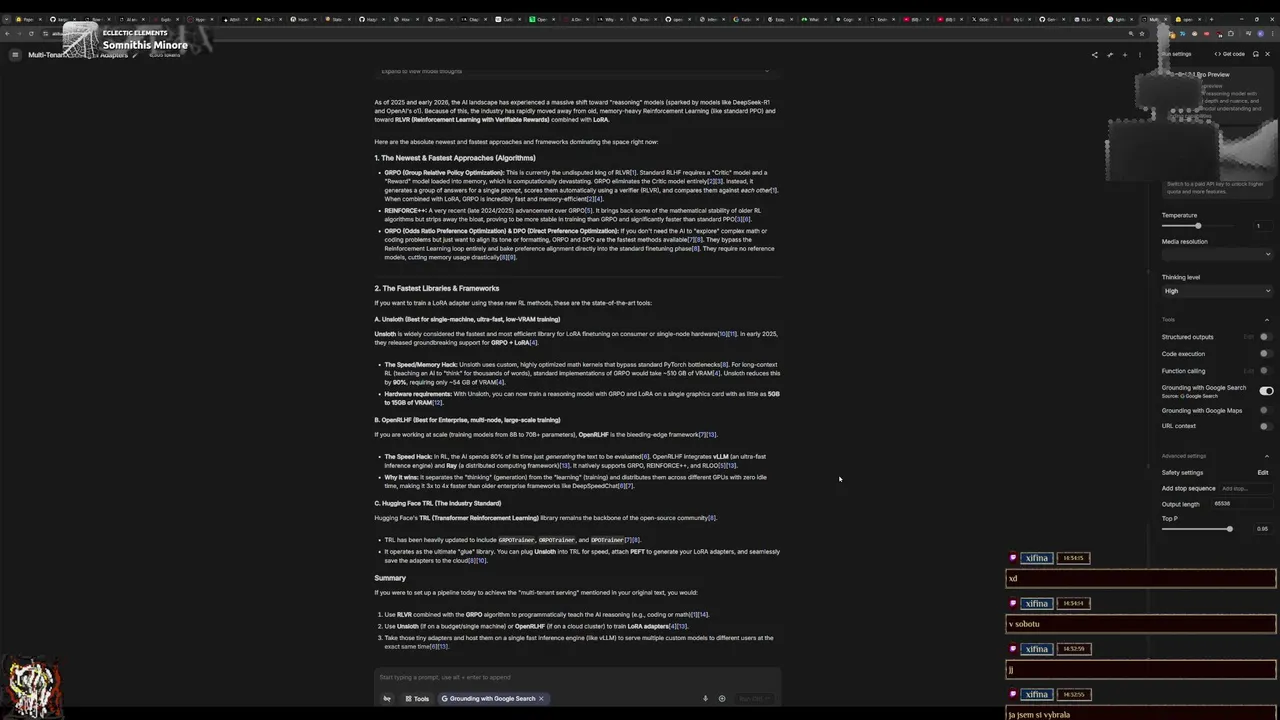Focus the prompt text input field
1280x720 pixels.
pos(577,677)
